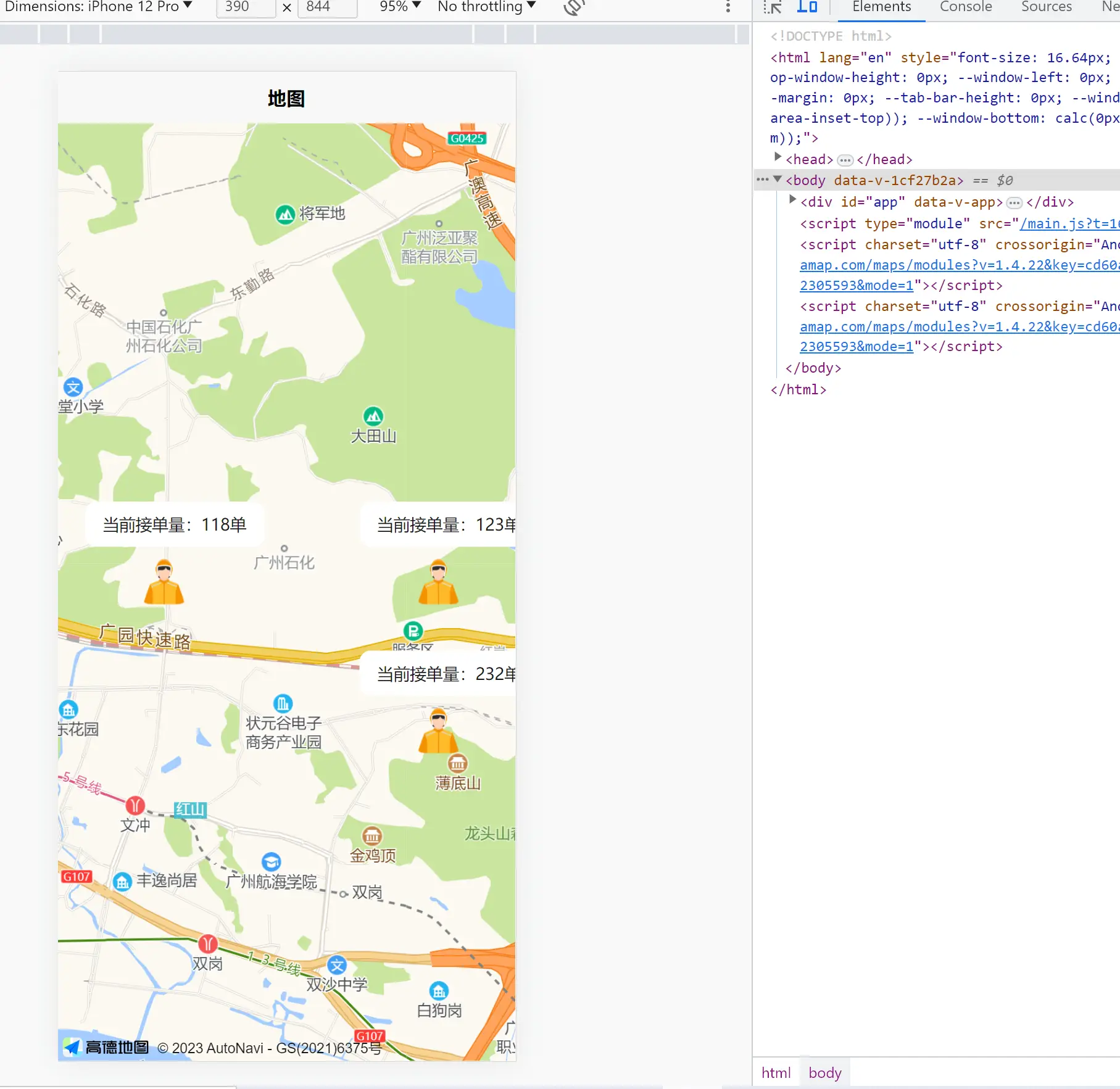This screenshot has width=1120, height=1089.
Task: Click the courier marker under 123单 label
Action: pyautogui.click(x=438, y=582)
